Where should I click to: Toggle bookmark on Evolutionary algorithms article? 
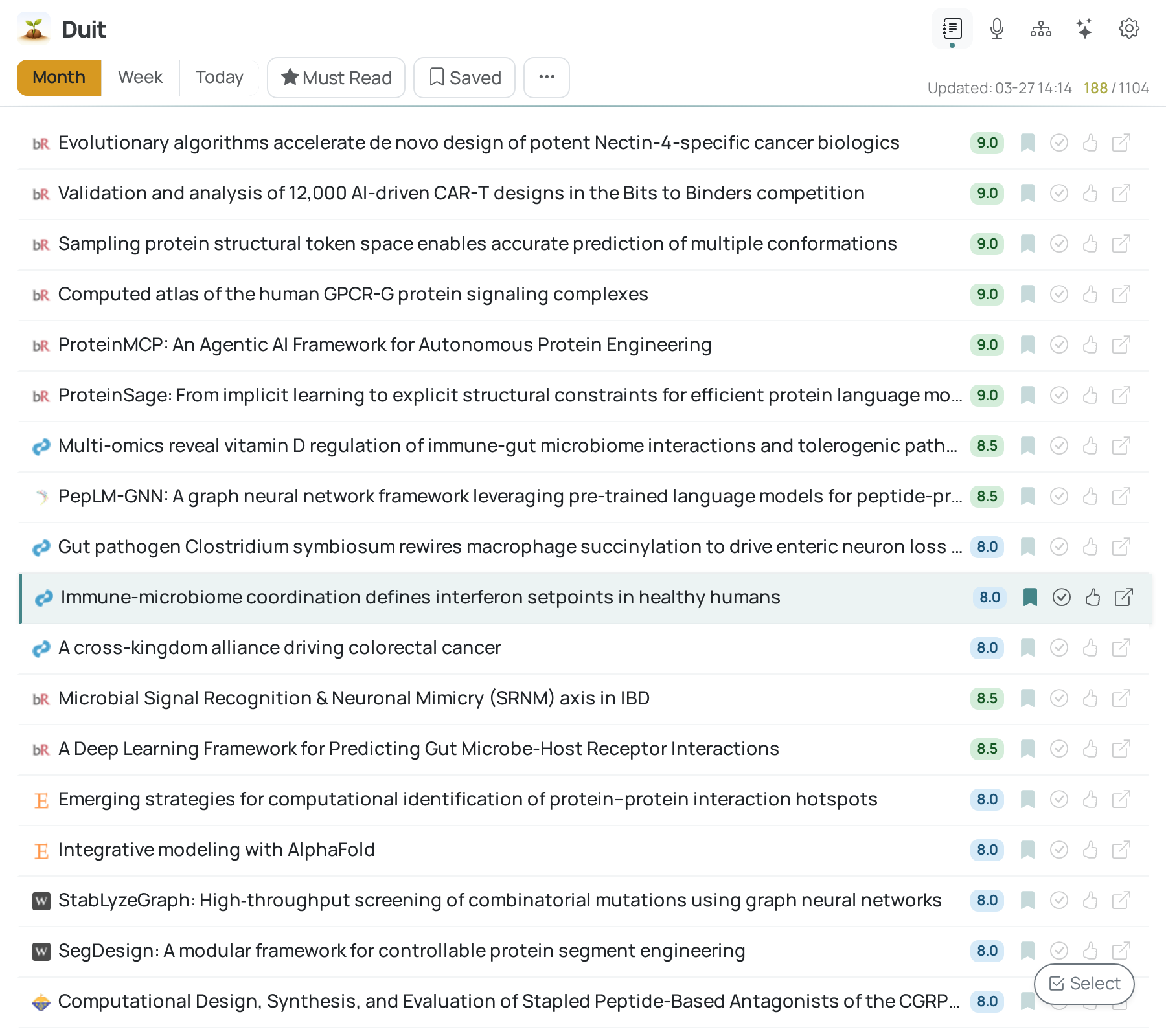[1027, 142]
